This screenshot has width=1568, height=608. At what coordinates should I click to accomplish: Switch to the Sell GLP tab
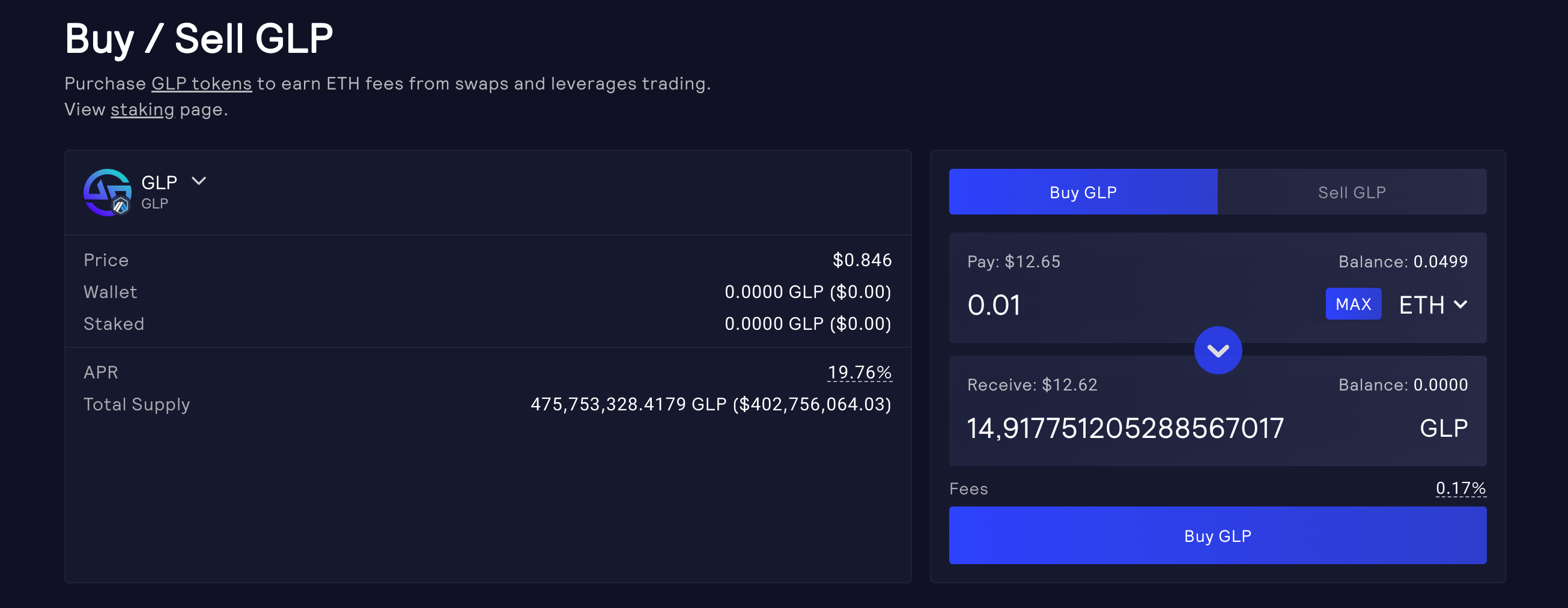(1351, 192)
